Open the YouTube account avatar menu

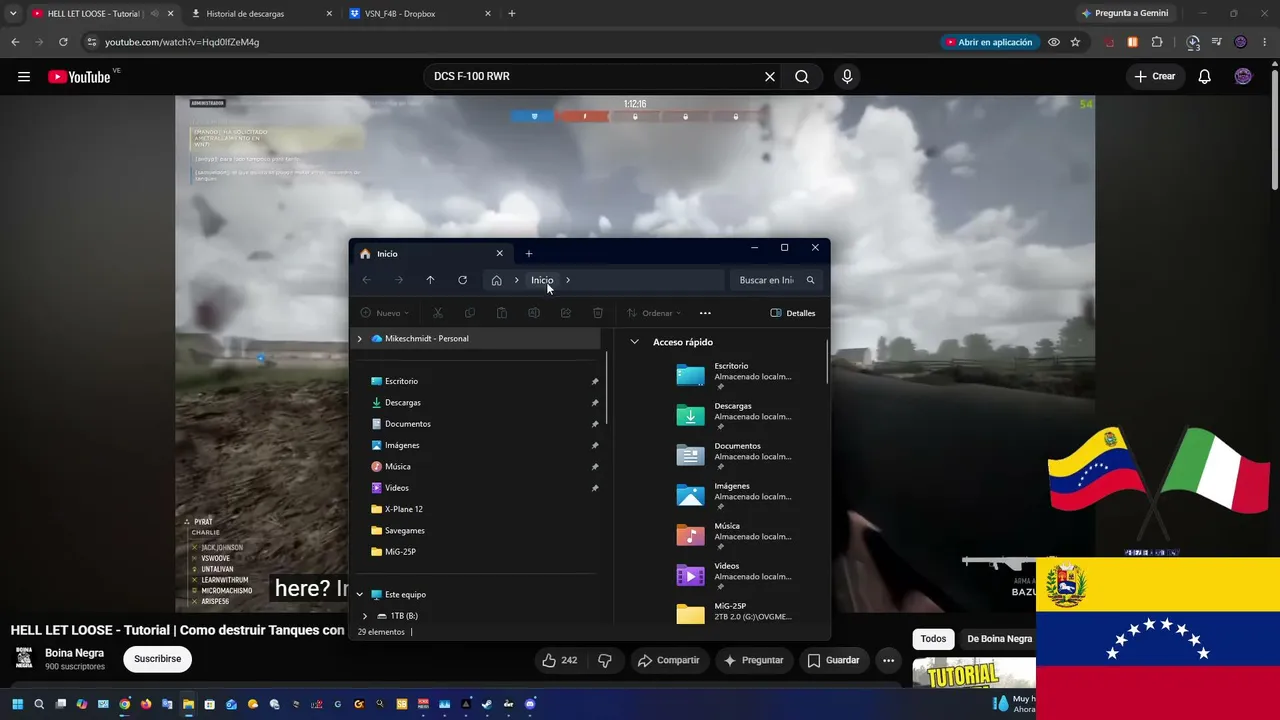(1243, 77)
